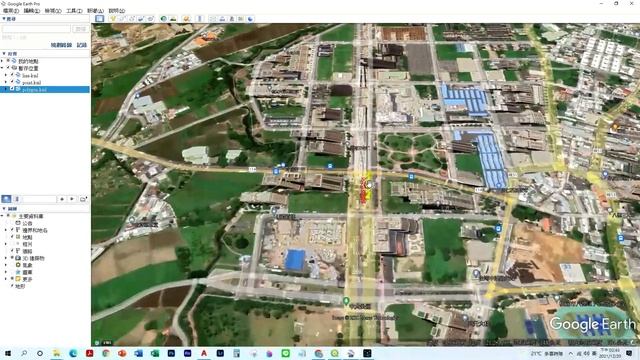640x360 pixels.
Task: Select the polygon.kml tree row
Action: [45, 89]
